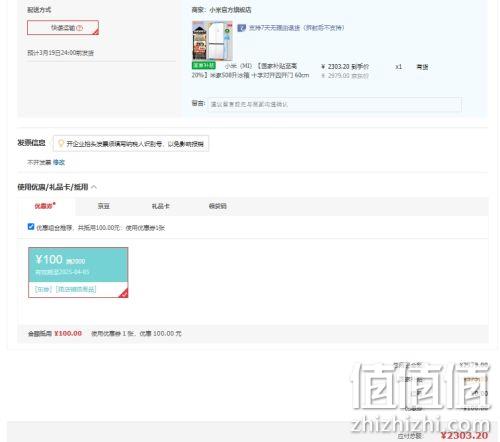The width and height of the screenshot is (500, 442).
Task: Click the green 国家补贴 subsidy tag
Action: click(x=204, y=65)
